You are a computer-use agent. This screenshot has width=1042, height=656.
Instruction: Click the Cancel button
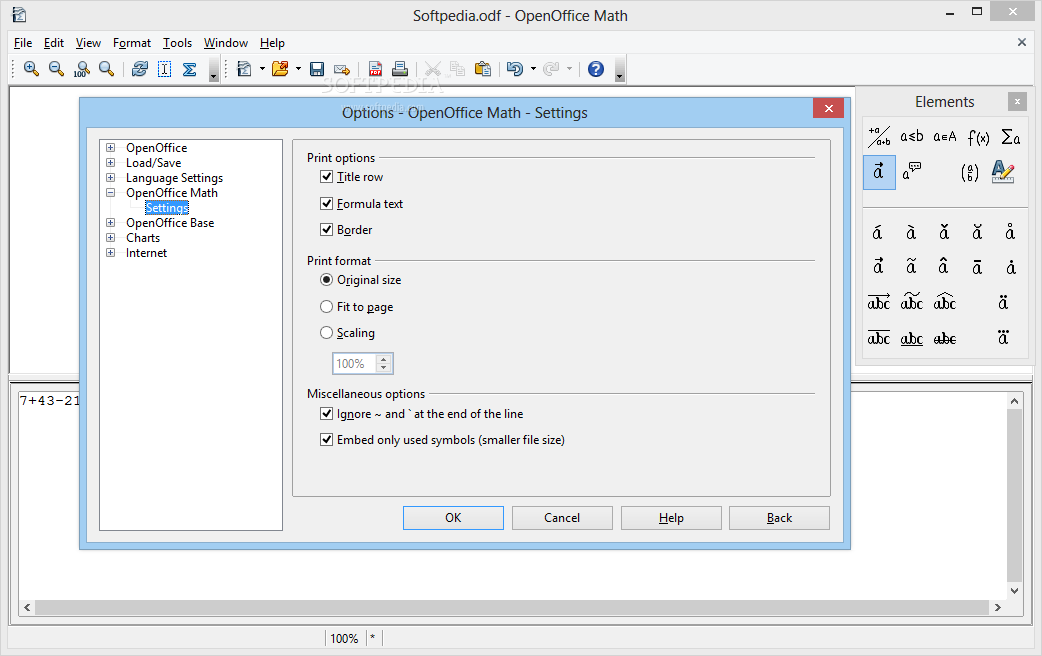tap(562, 518)
